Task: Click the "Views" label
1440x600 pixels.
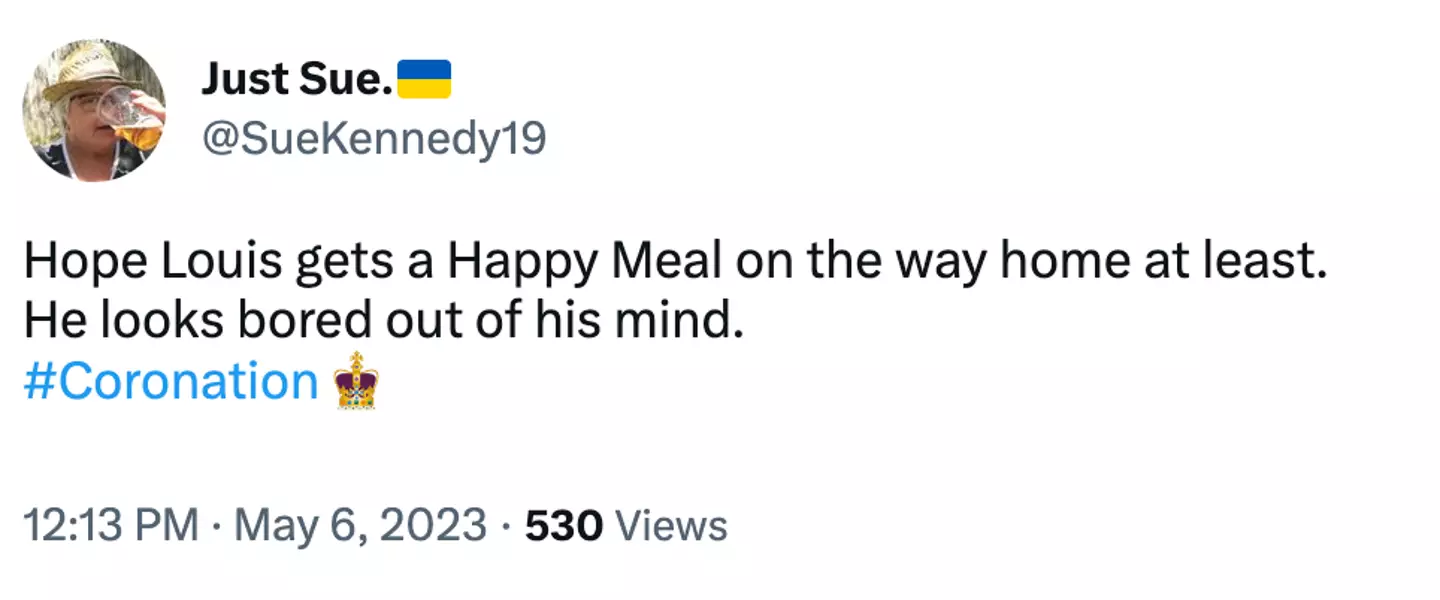Action: click(671, 526)
